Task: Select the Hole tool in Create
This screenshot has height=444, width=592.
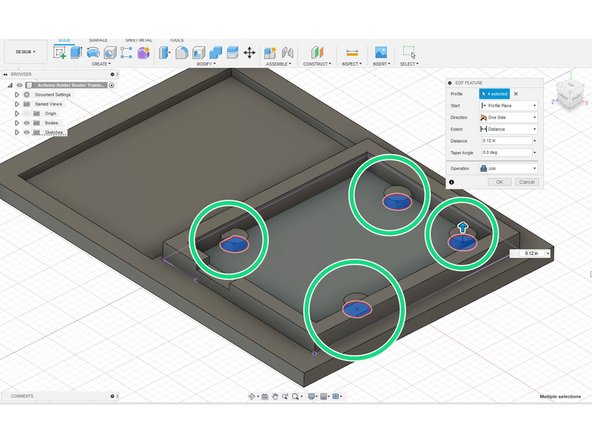Action: pyautogui.click(x=110, y=52)
